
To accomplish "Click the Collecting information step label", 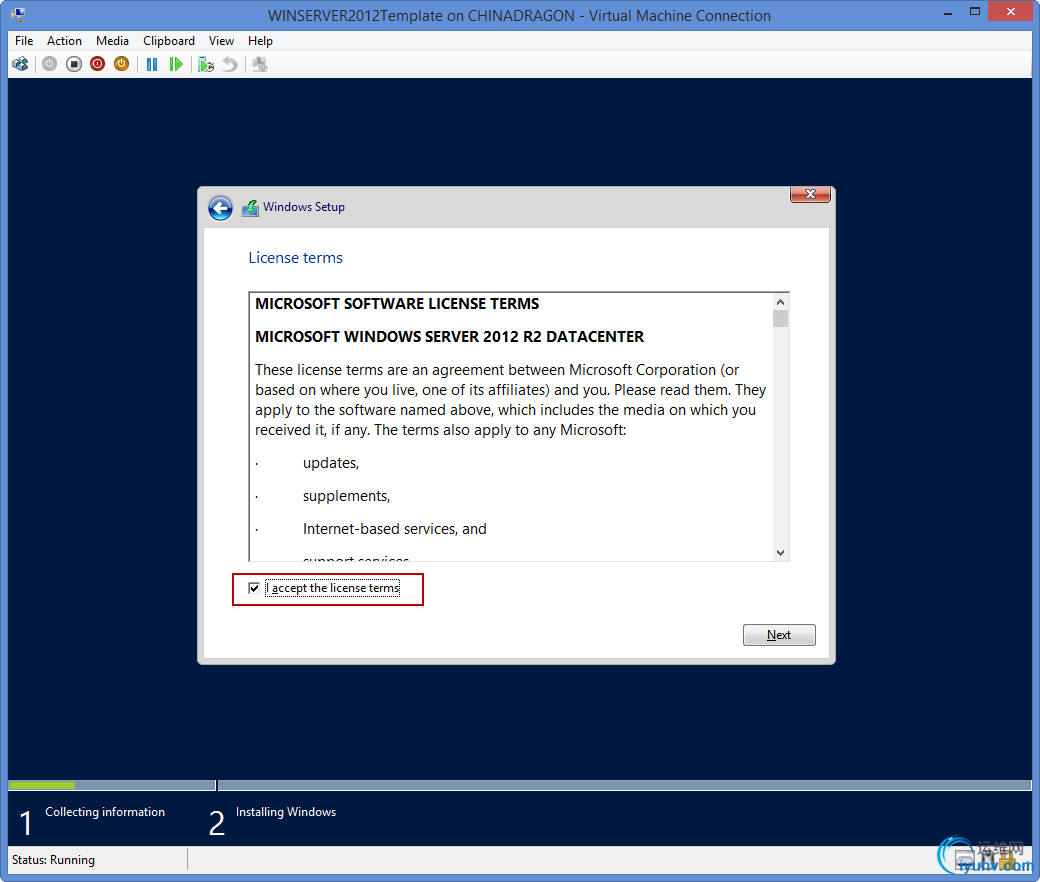I will [105, 812].
